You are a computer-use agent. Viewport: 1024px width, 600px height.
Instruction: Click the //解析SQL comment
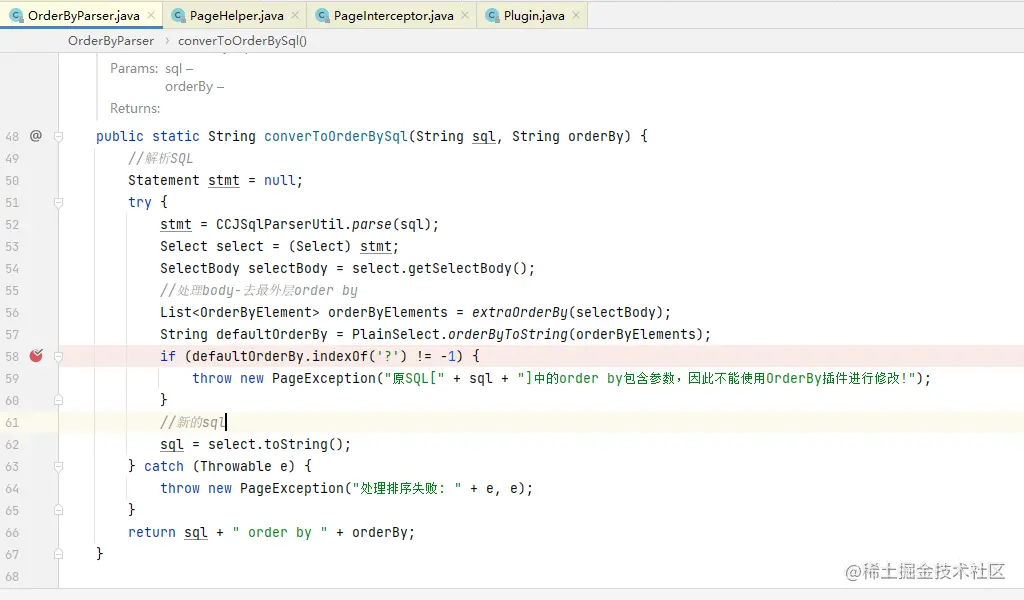coord(161,159)
